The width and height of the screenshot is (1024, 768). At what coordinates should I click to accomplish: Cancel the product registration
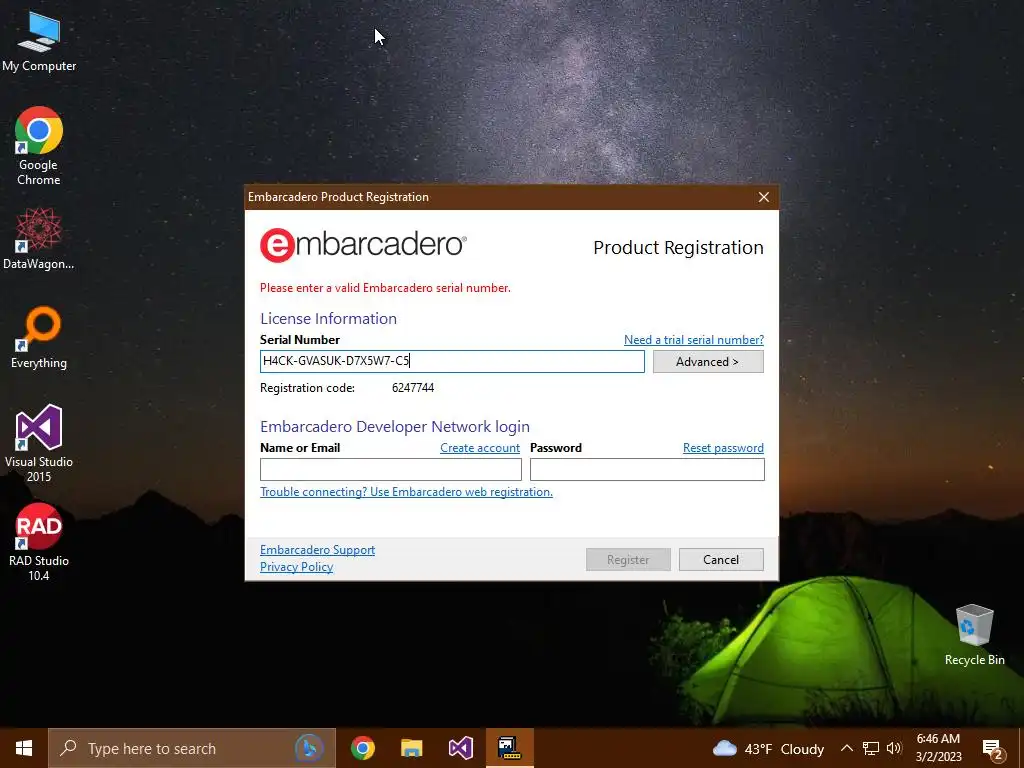(x=721, y=560)
